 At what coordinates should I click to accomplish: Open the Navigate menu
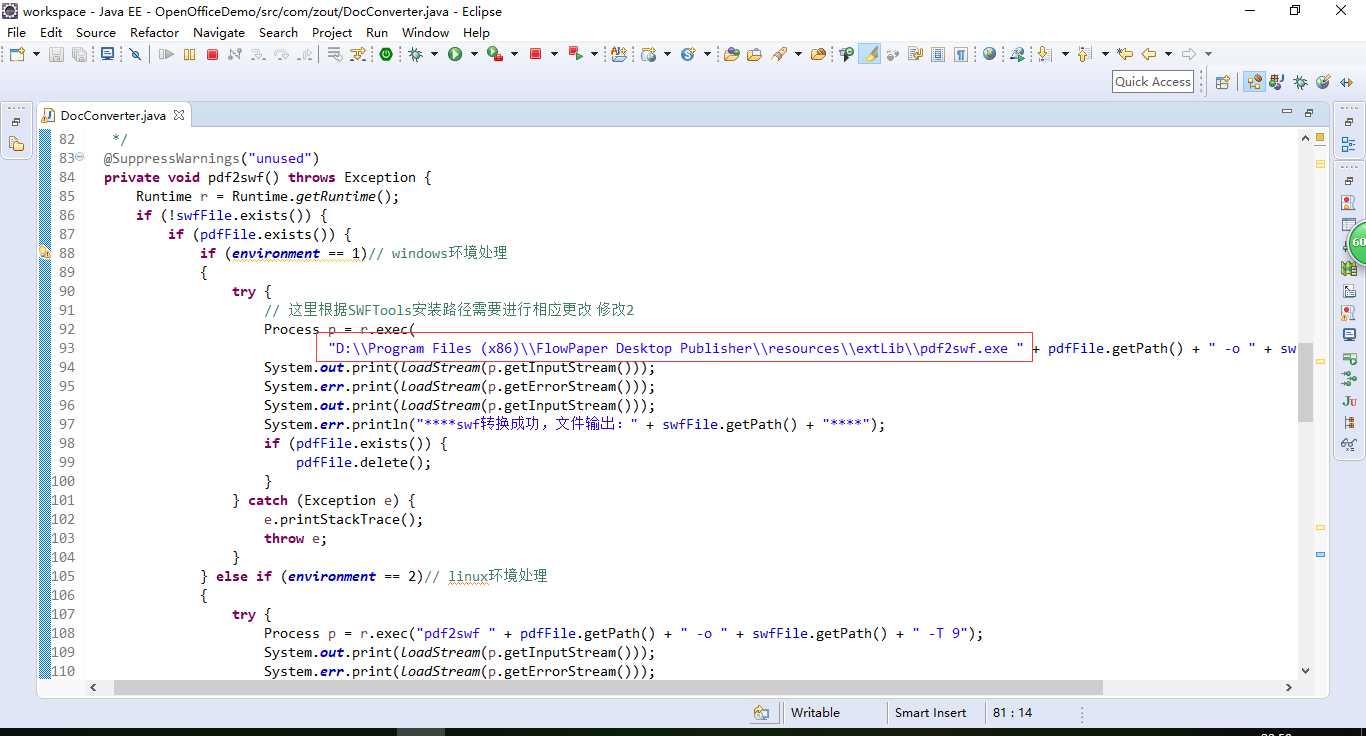[219, 32]
